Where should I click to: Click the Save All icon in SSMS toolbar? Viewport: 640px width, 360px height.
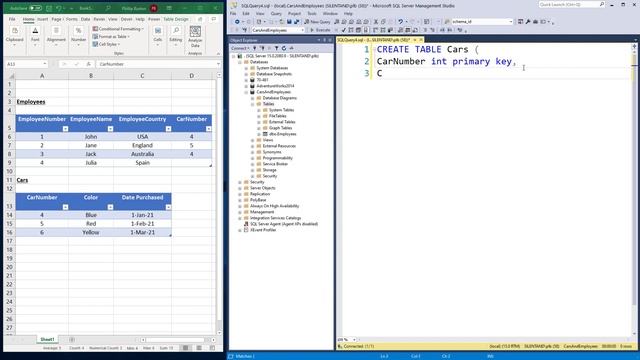pos(296,22)
